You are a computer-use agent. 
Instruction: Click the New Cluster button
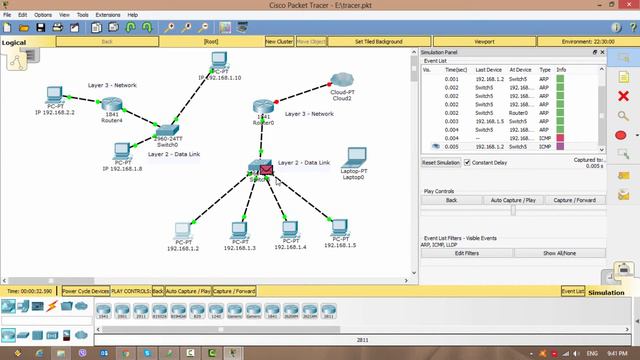tap(279, 41)
